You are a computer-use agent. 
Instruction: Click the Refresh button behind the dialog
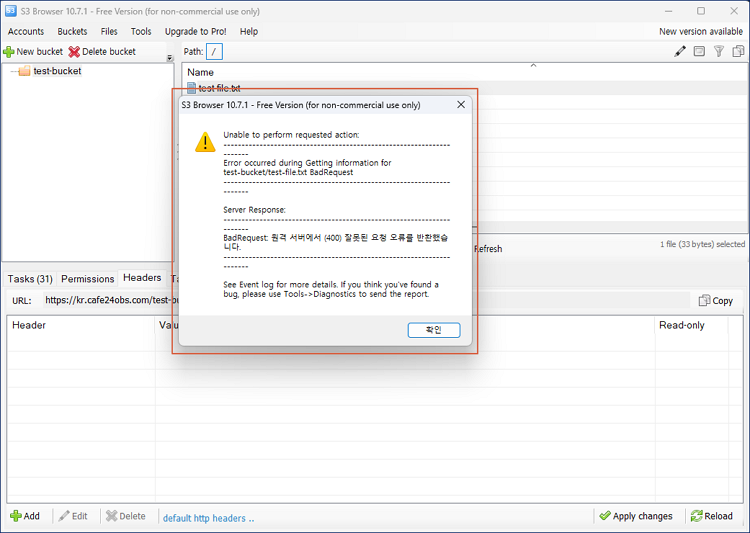(488, 249)
